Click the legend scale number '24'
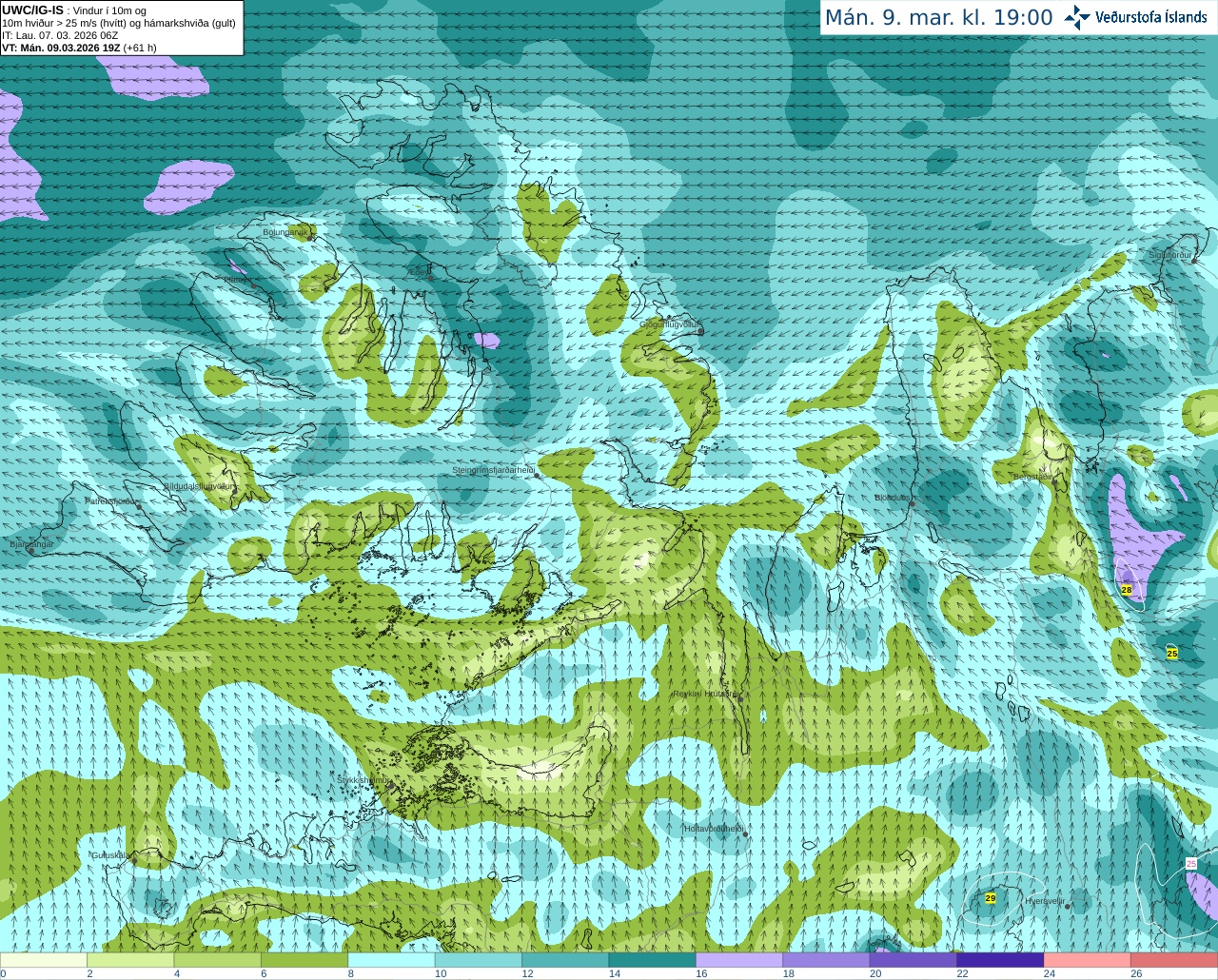The image size is (1218, 980). (1050, 973)
